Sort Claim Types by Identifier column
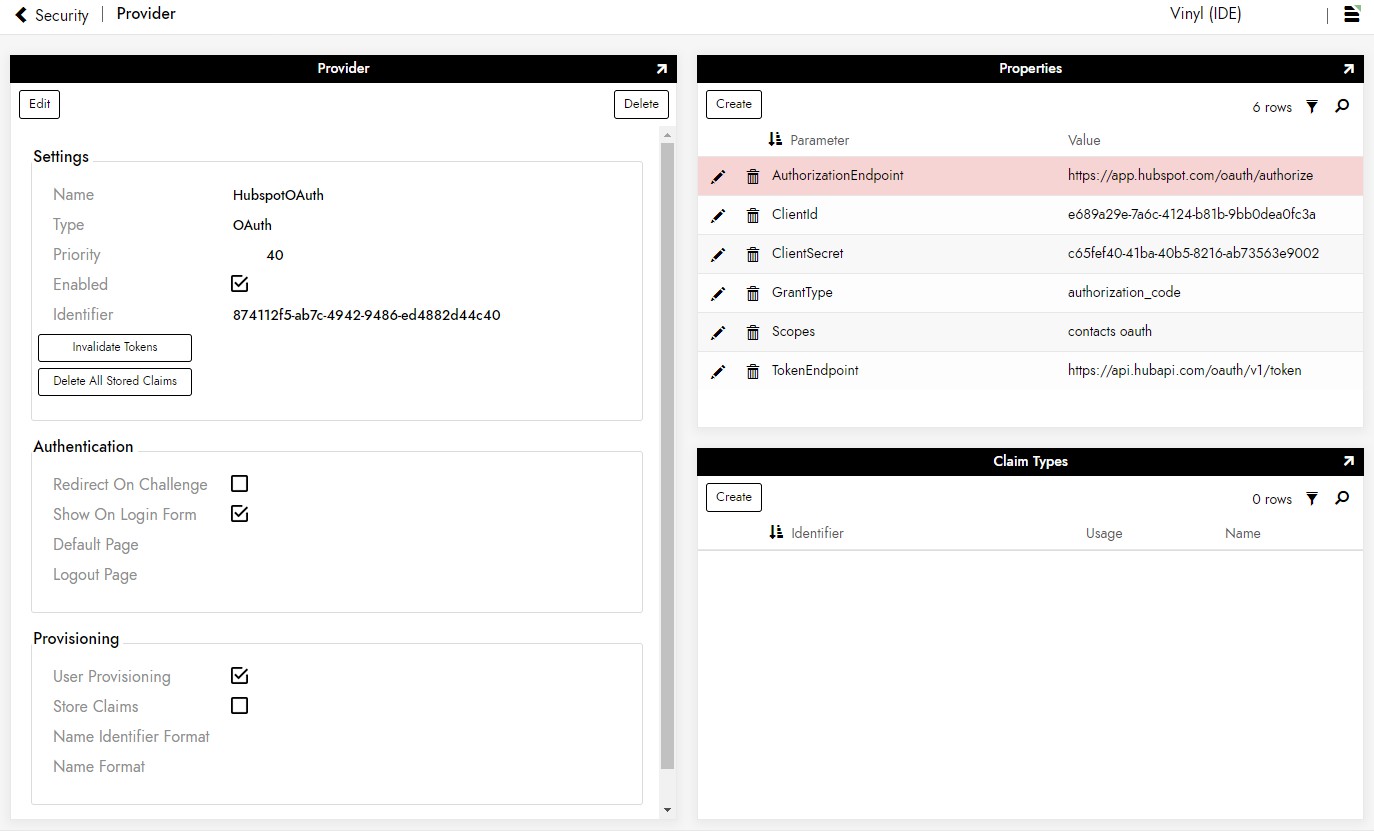 816,533
